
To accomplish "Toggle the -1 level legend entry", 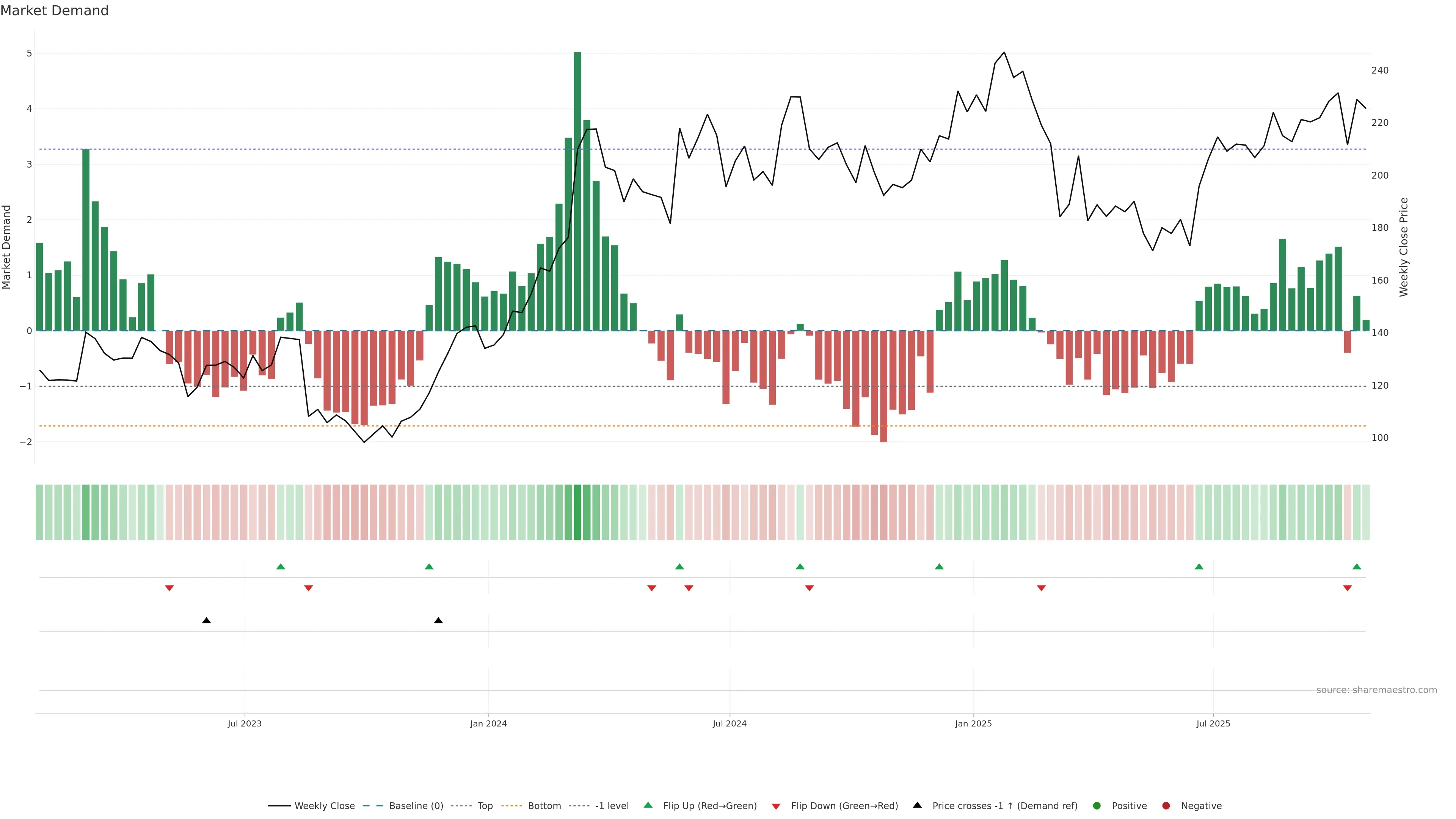I will [612, 806].
